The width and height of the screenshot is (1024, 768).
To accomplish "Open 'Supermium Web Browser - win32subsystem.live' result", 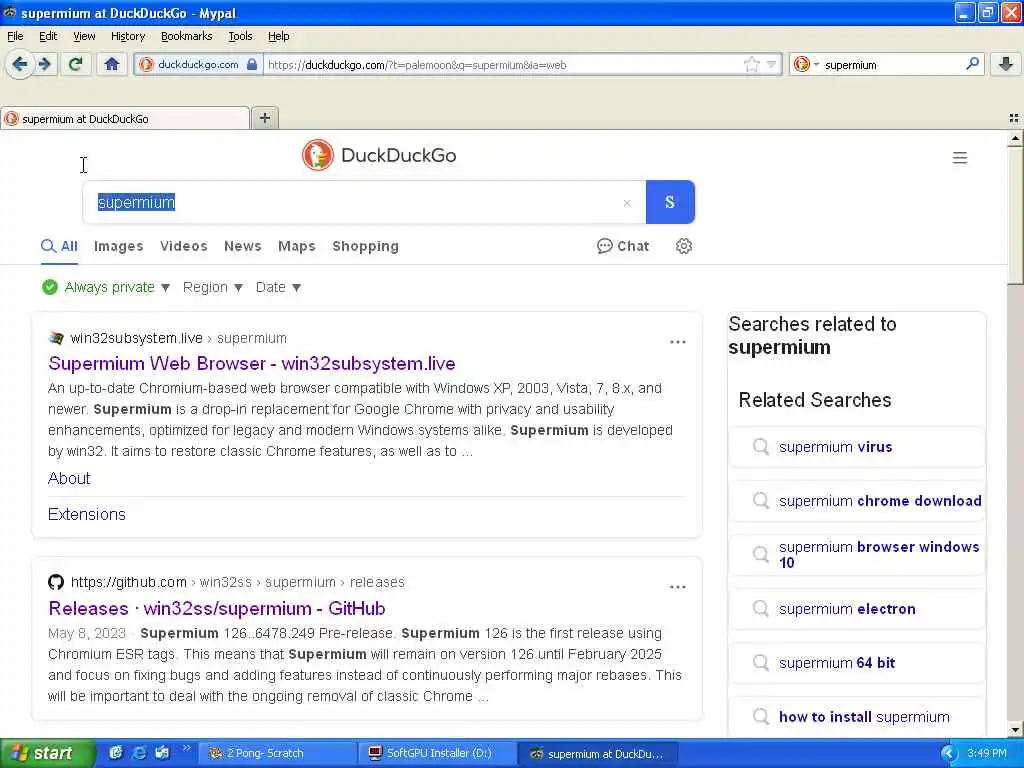I will tap(251, 364).
